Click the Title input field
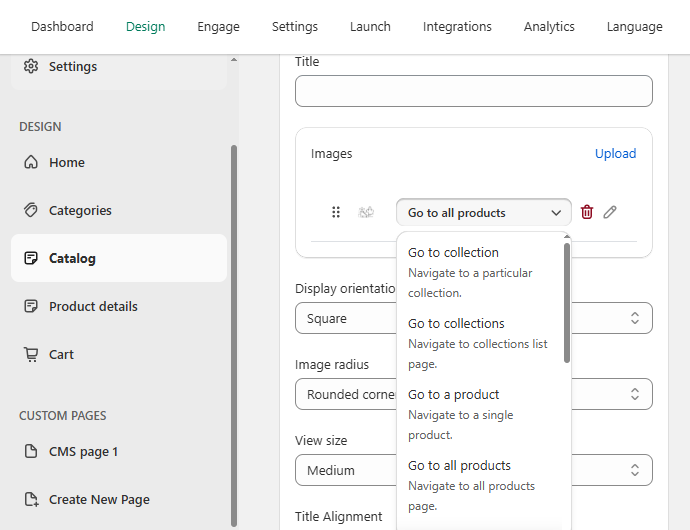This screenshot has width=690, height=530. [x=473, y=91]
